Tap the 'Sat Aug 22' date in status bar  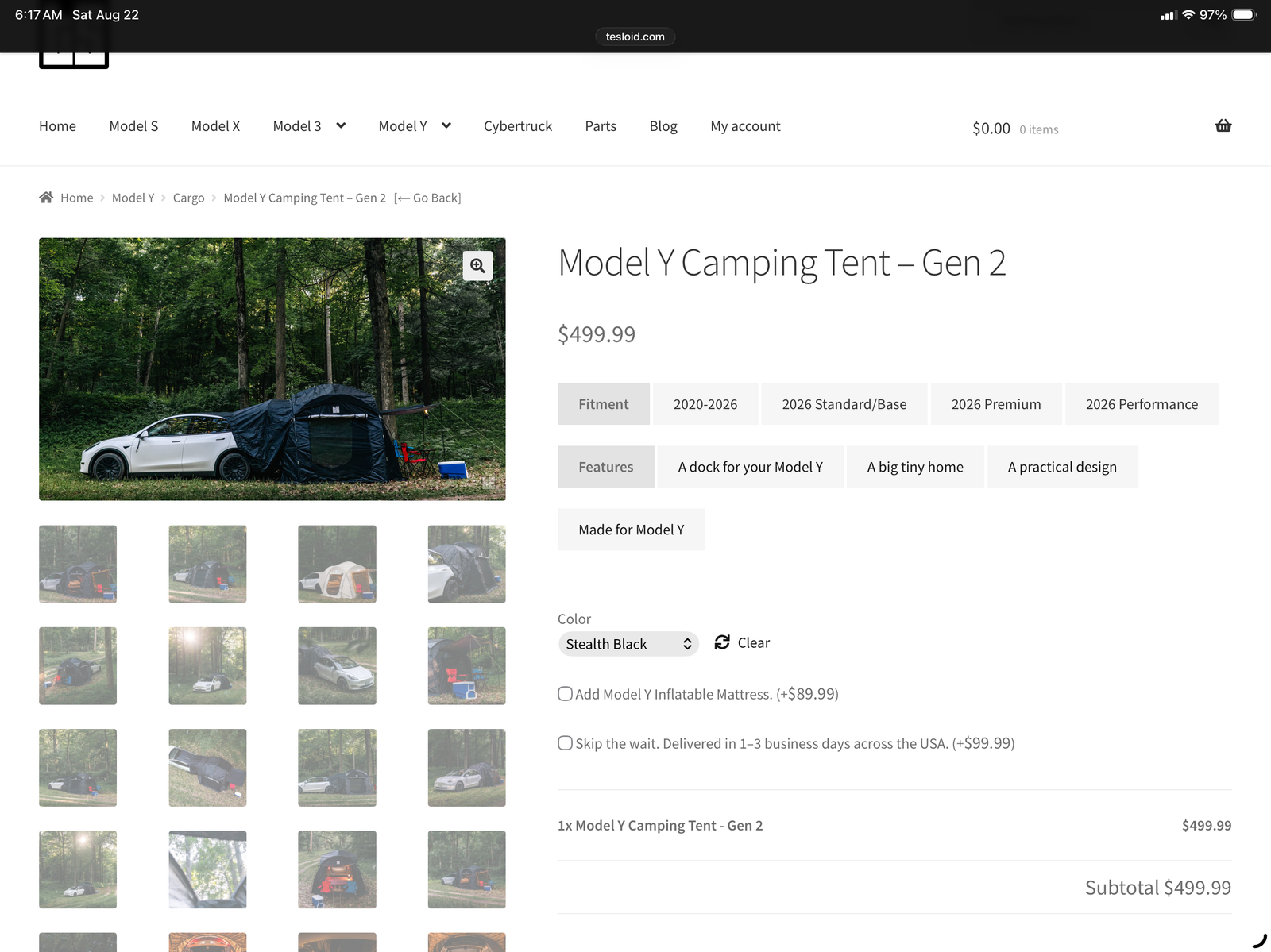[x=106, y=15]
